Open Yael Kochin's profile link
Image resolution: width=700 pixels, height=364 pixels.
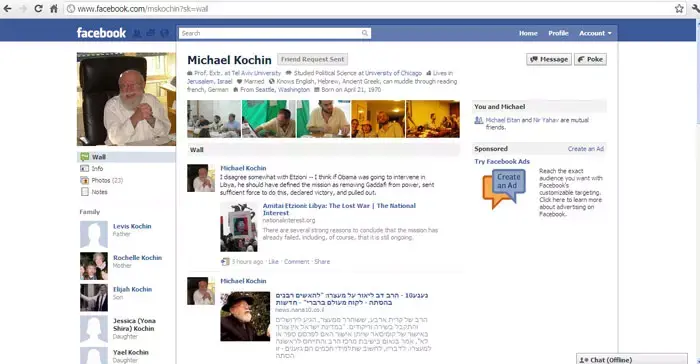131,352
